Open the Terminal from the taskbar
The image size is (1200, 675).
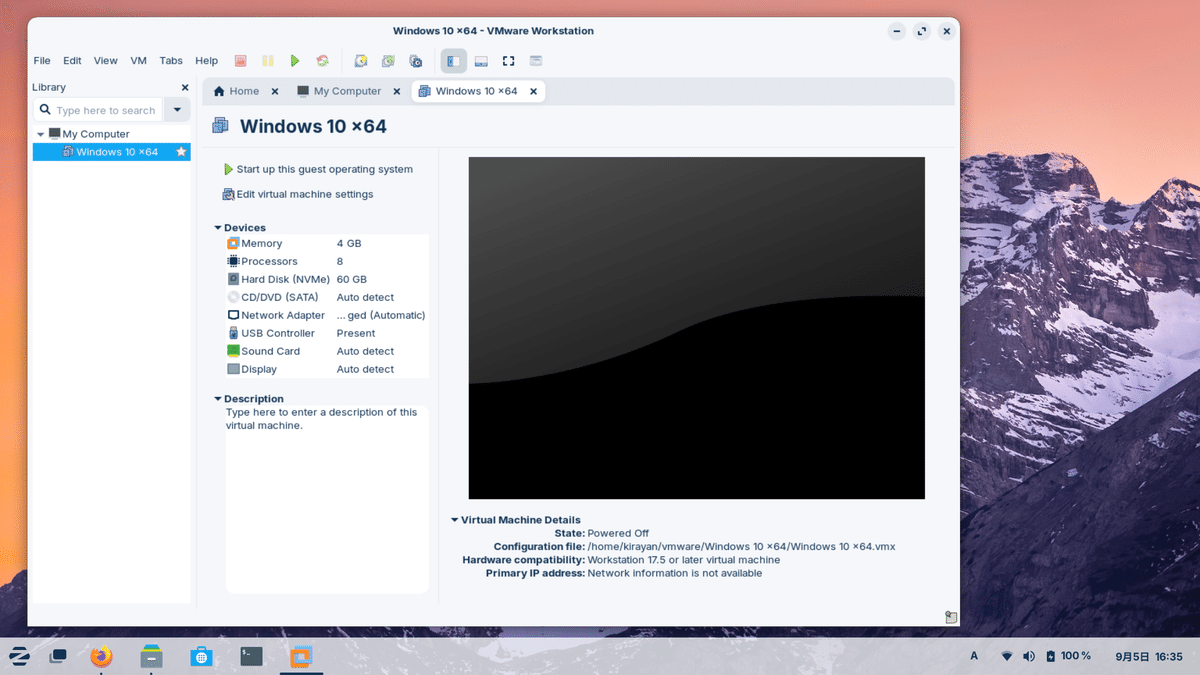251,656
